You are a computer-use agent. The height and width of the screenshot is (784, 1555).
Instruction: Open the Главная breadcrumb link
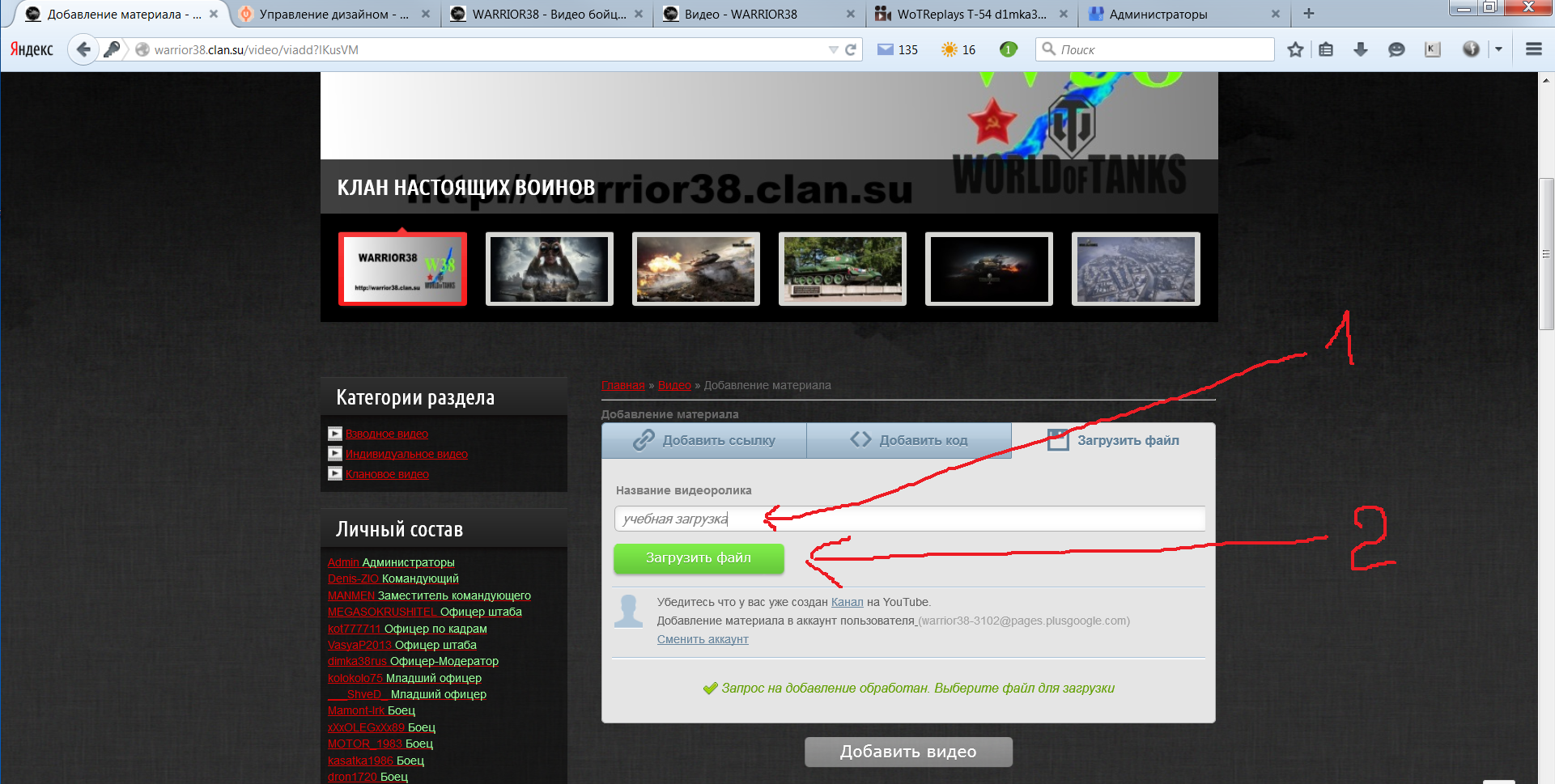[x=623, y=385]
